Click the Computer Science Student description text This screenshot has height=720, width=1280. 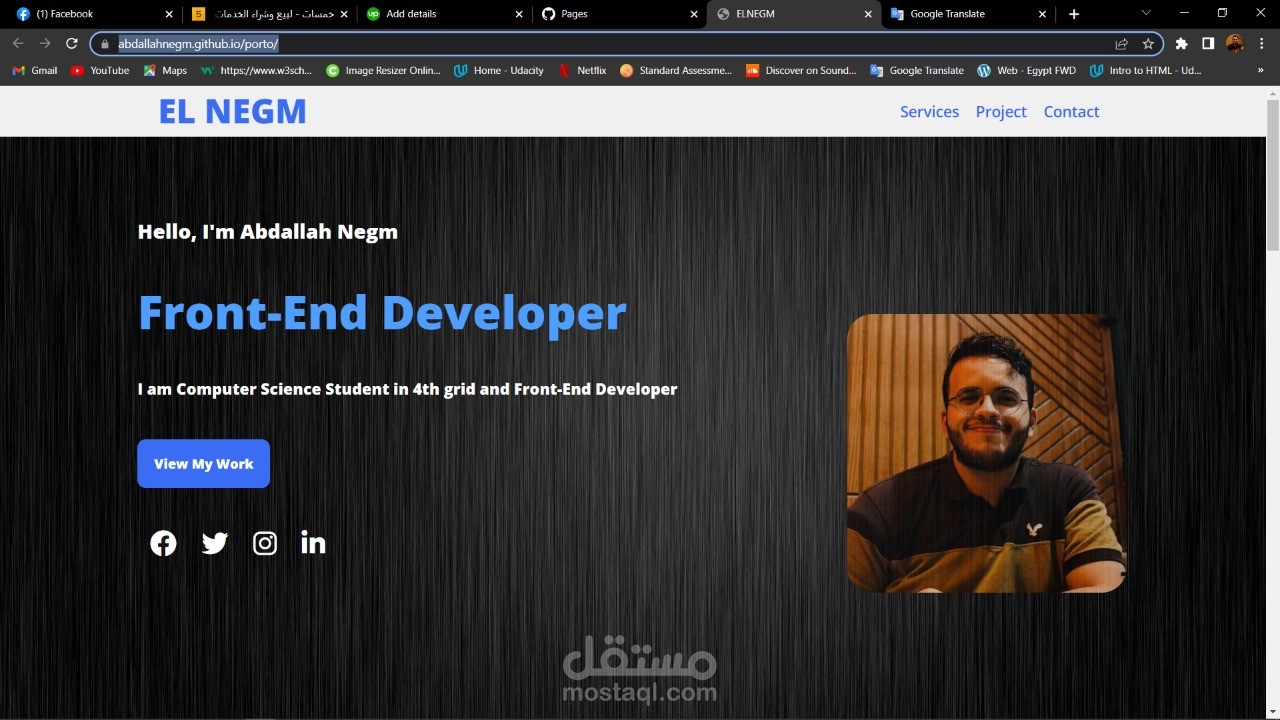point(408,389)
